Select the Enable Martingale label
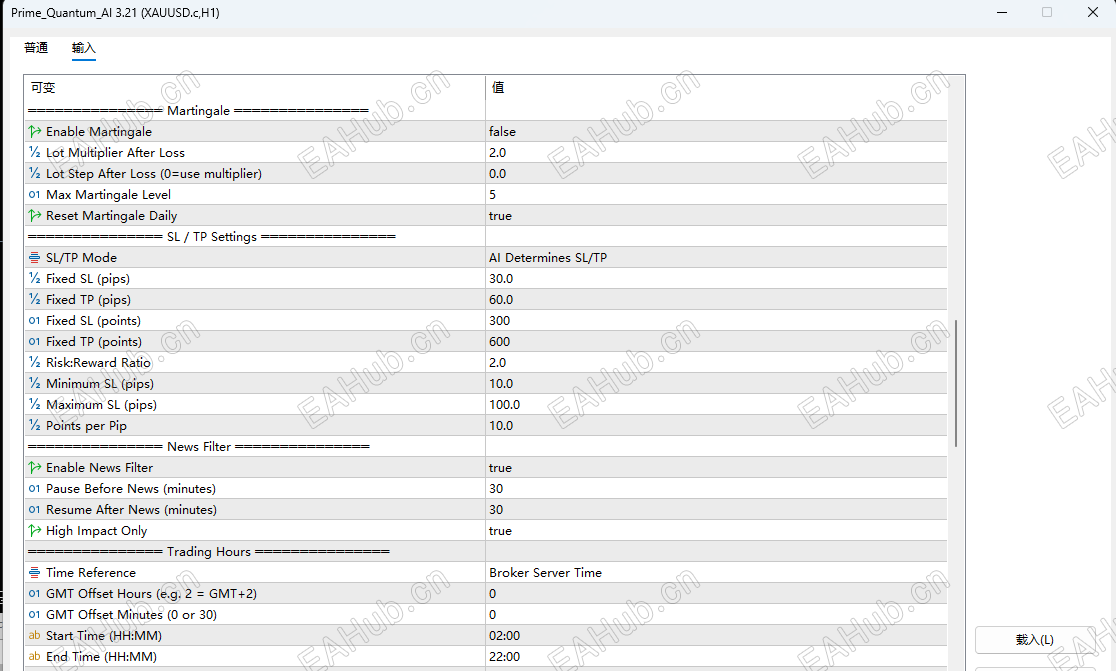Image resolution: width=1116 pixels, height=671 pixels. point(99,132)
